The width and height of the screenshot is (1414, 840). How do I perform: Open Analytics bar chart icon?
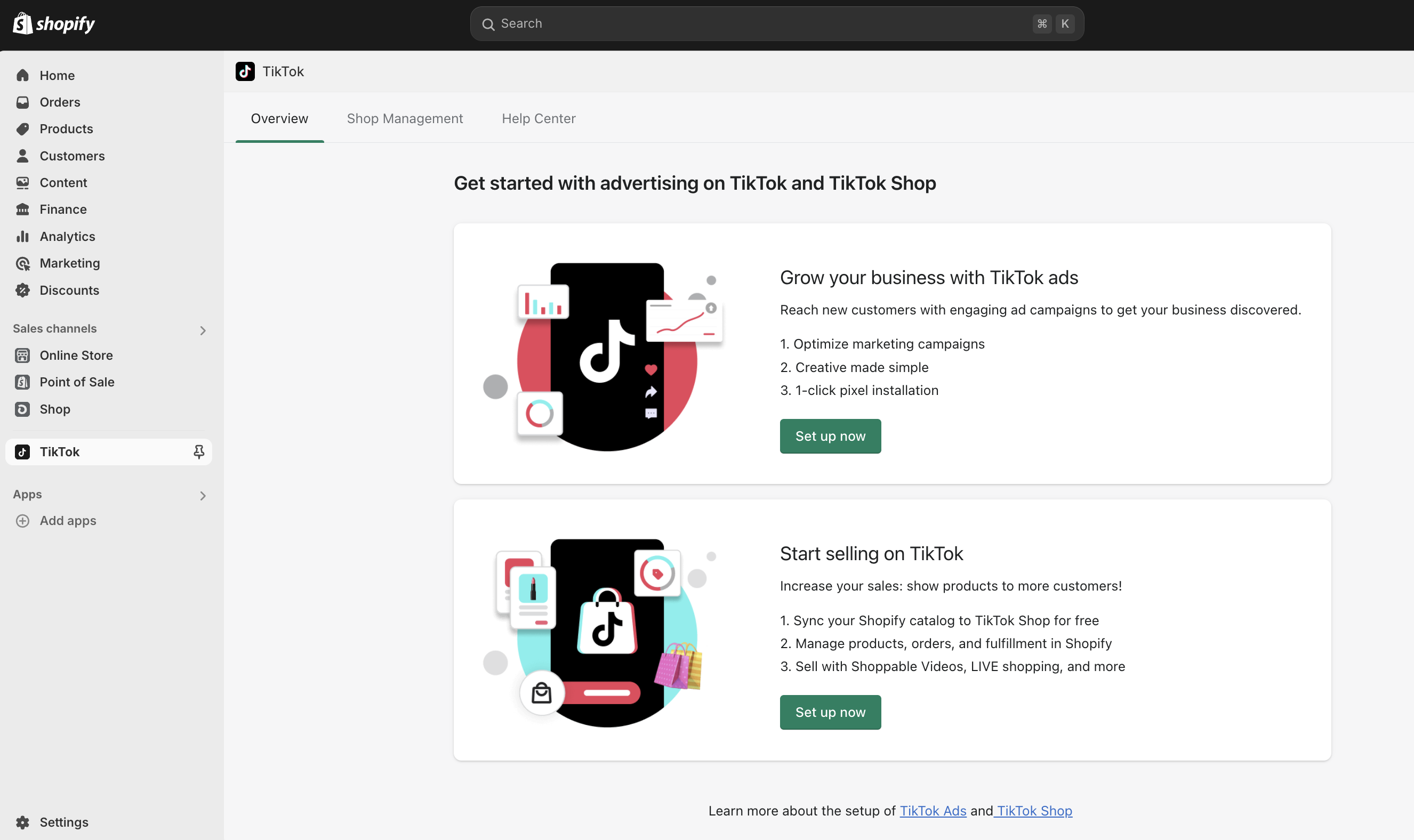point(22,237)
